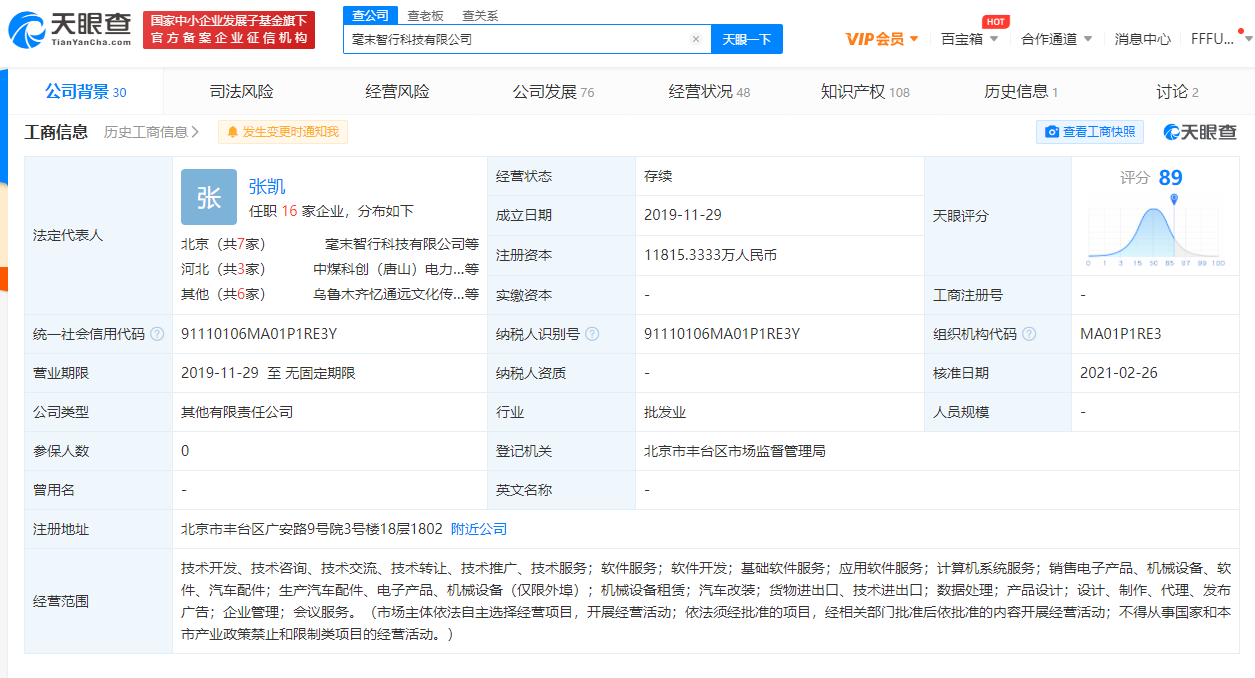Select operating status value 存续
The height and width of the screenshot is (678, 1255).
658,176
